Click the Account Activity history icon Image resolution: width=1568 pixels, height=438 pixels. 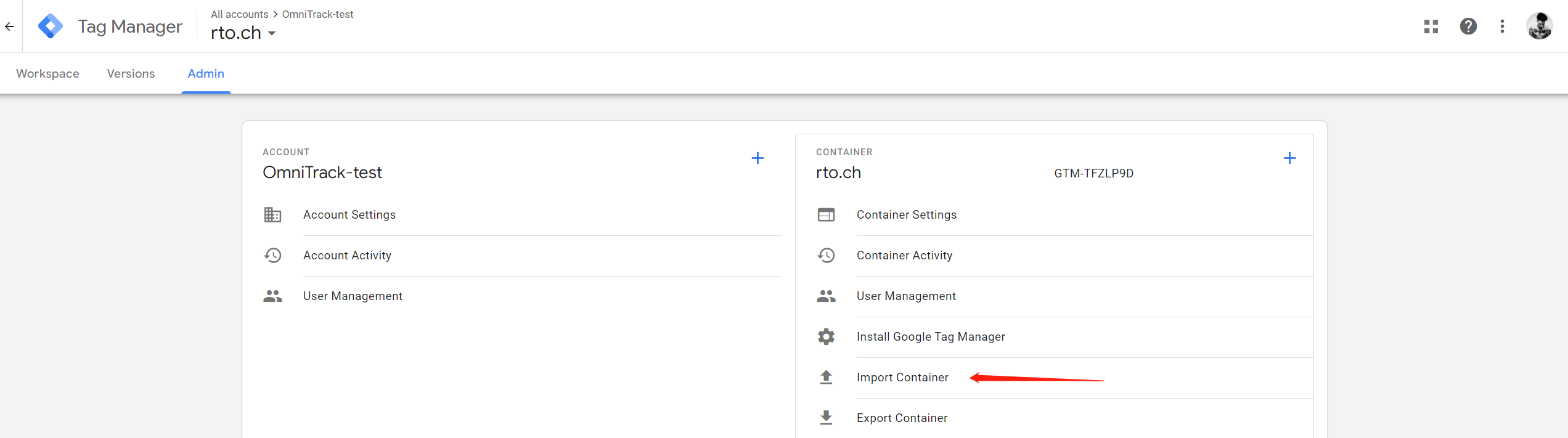(x=272, y=255)
